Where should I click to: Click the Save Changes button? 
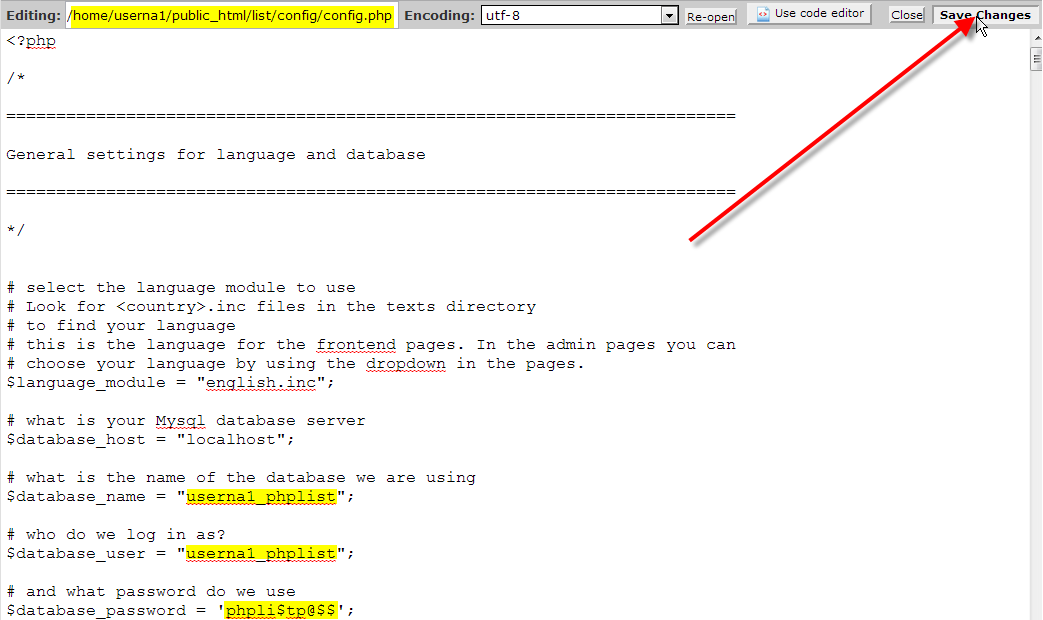984,15
